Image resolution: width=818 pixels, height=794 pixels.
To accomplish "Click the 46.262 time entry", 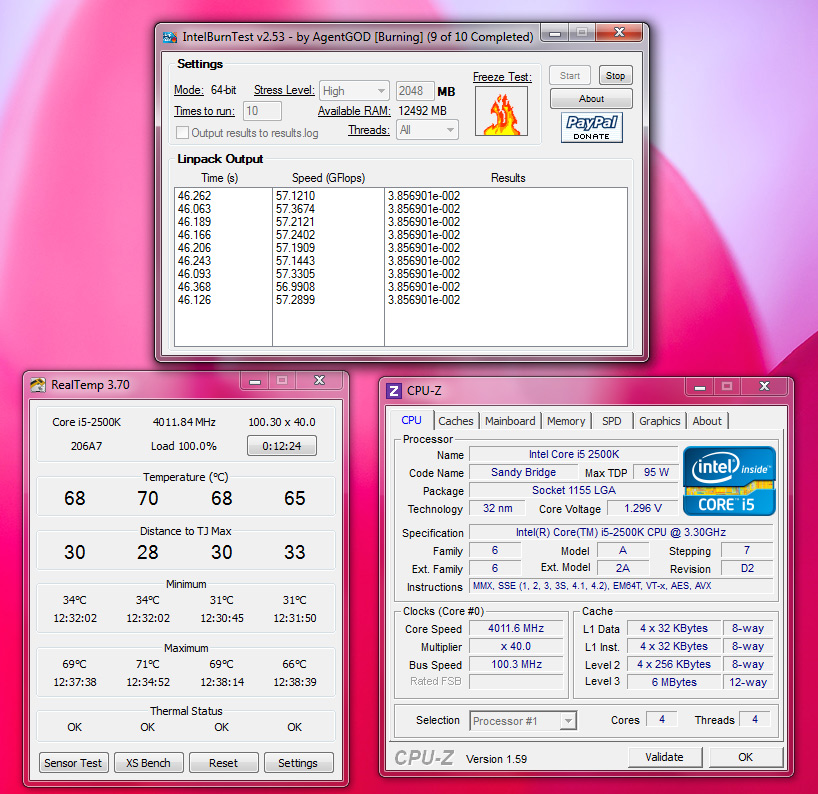I will click(x=194, y=196).
